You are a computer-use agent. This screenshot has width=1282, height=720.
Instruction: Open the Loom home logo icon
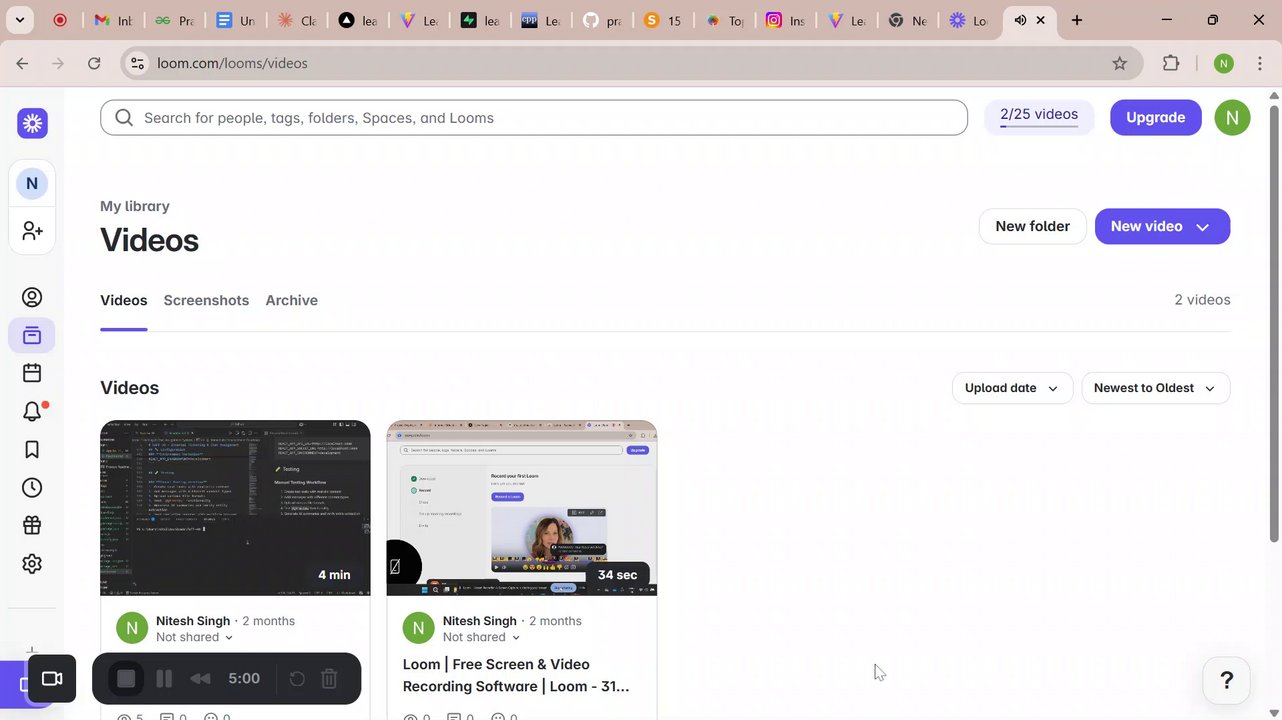[33, 123]
